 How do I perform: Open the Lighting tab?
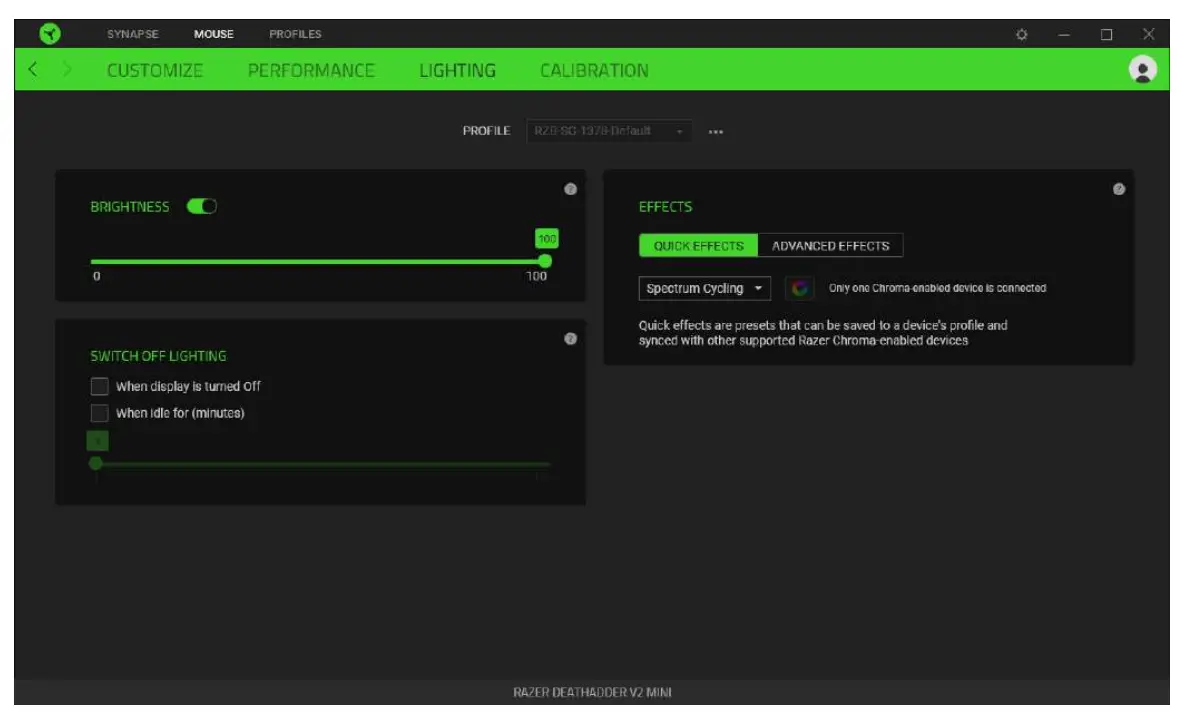tap(458, 70)
